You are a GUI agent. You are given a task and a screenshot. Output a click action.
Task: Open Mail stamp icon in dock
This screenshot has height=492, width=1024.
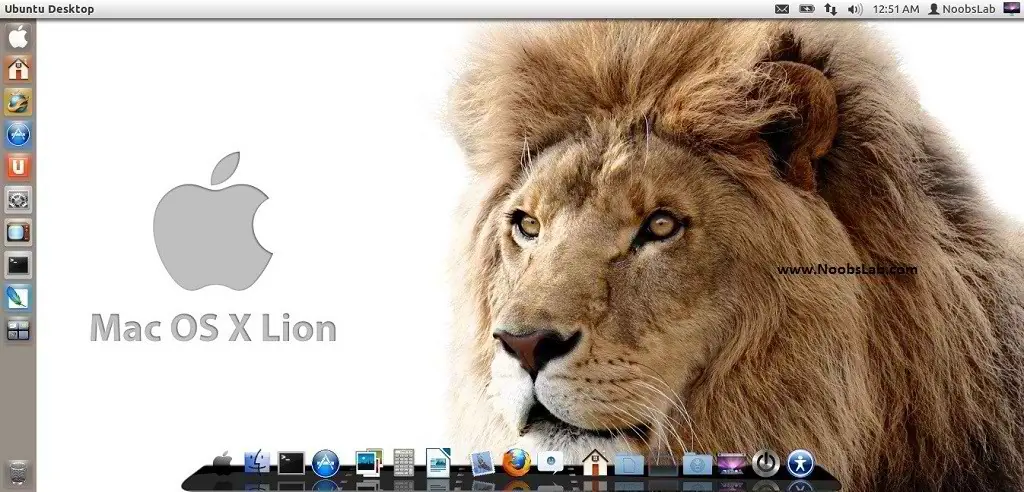pyautogui.click(x=482, y=463)
